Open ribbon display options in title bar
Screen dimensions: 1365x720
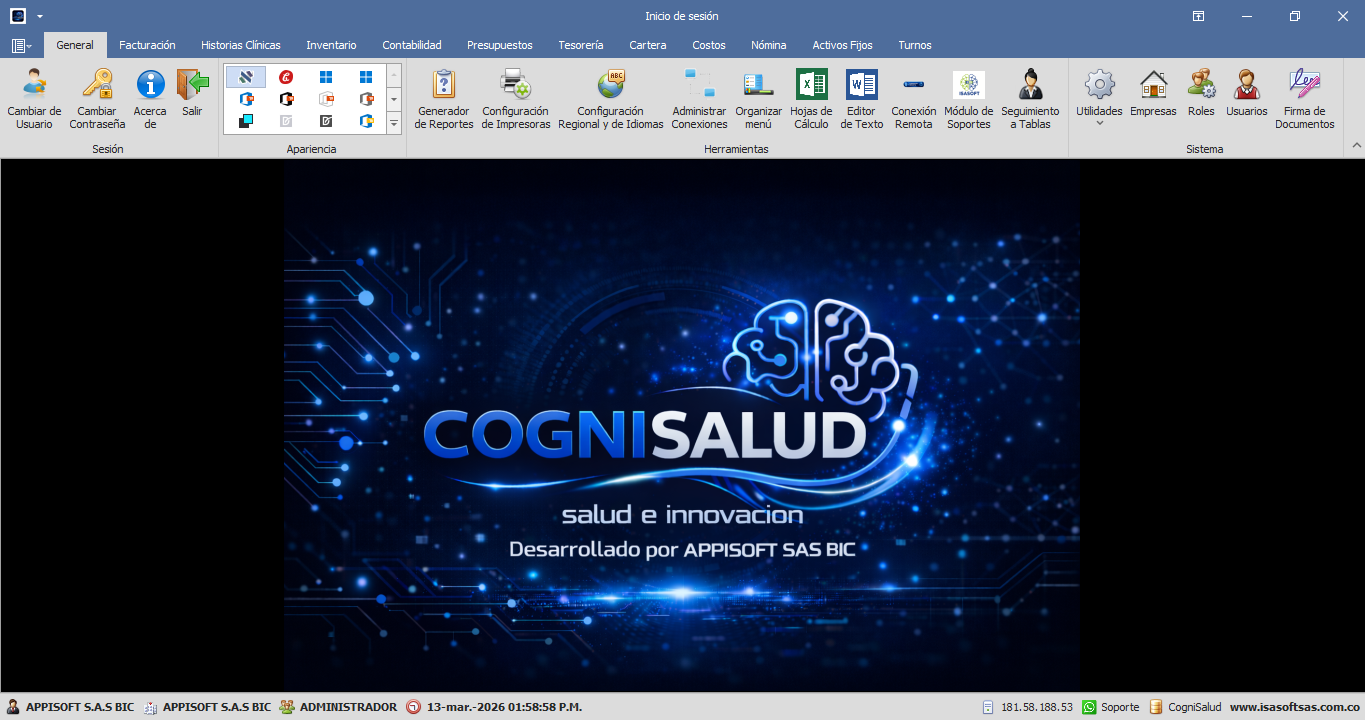coord(1198,16)
